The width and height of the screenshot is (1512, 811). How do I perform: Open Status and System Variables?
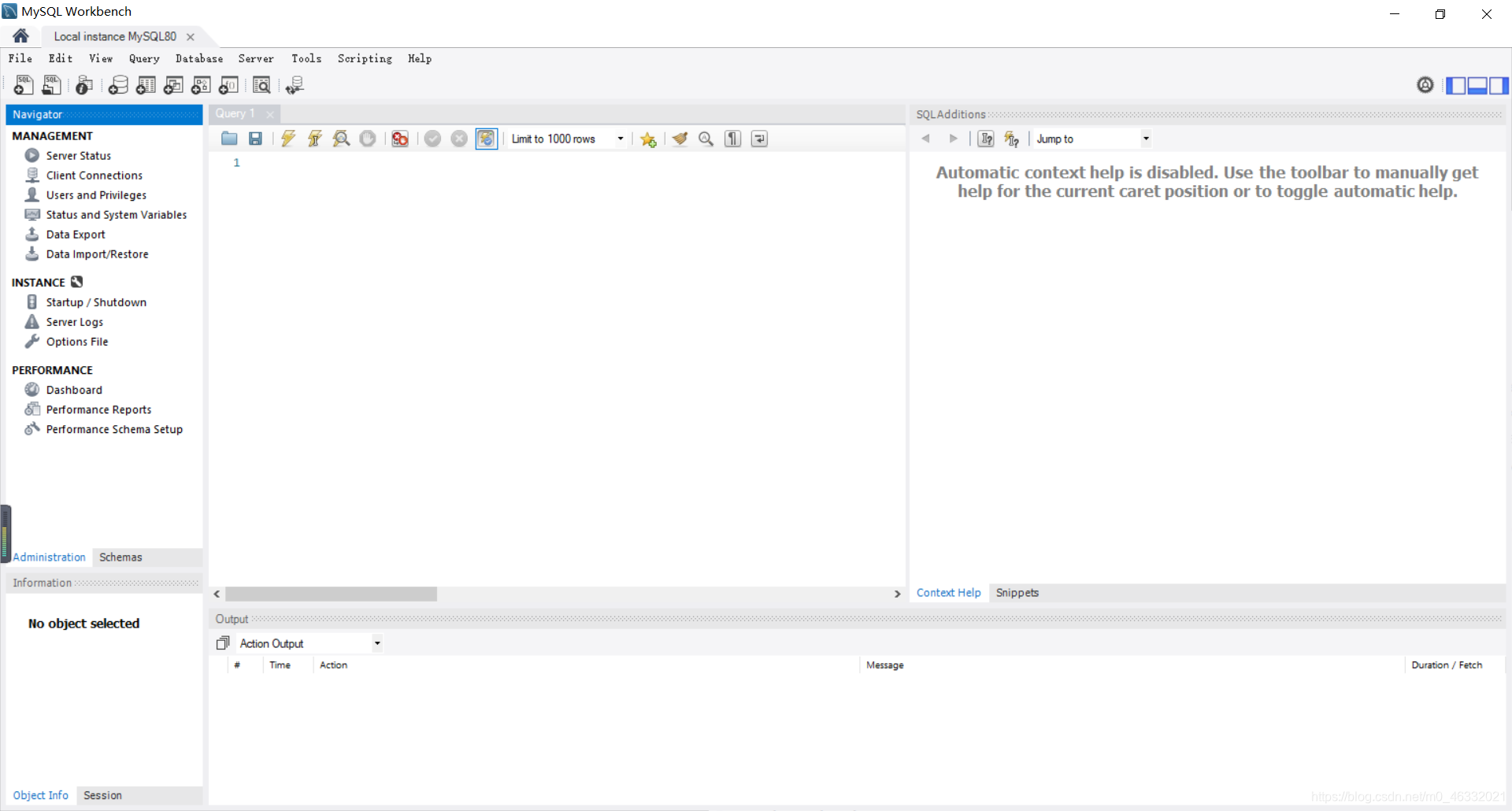click(116, 214)
